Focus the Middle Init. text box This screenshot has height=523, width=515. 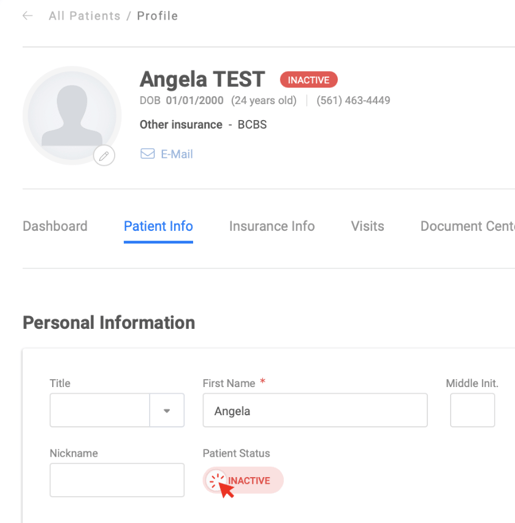pos(472,410)
